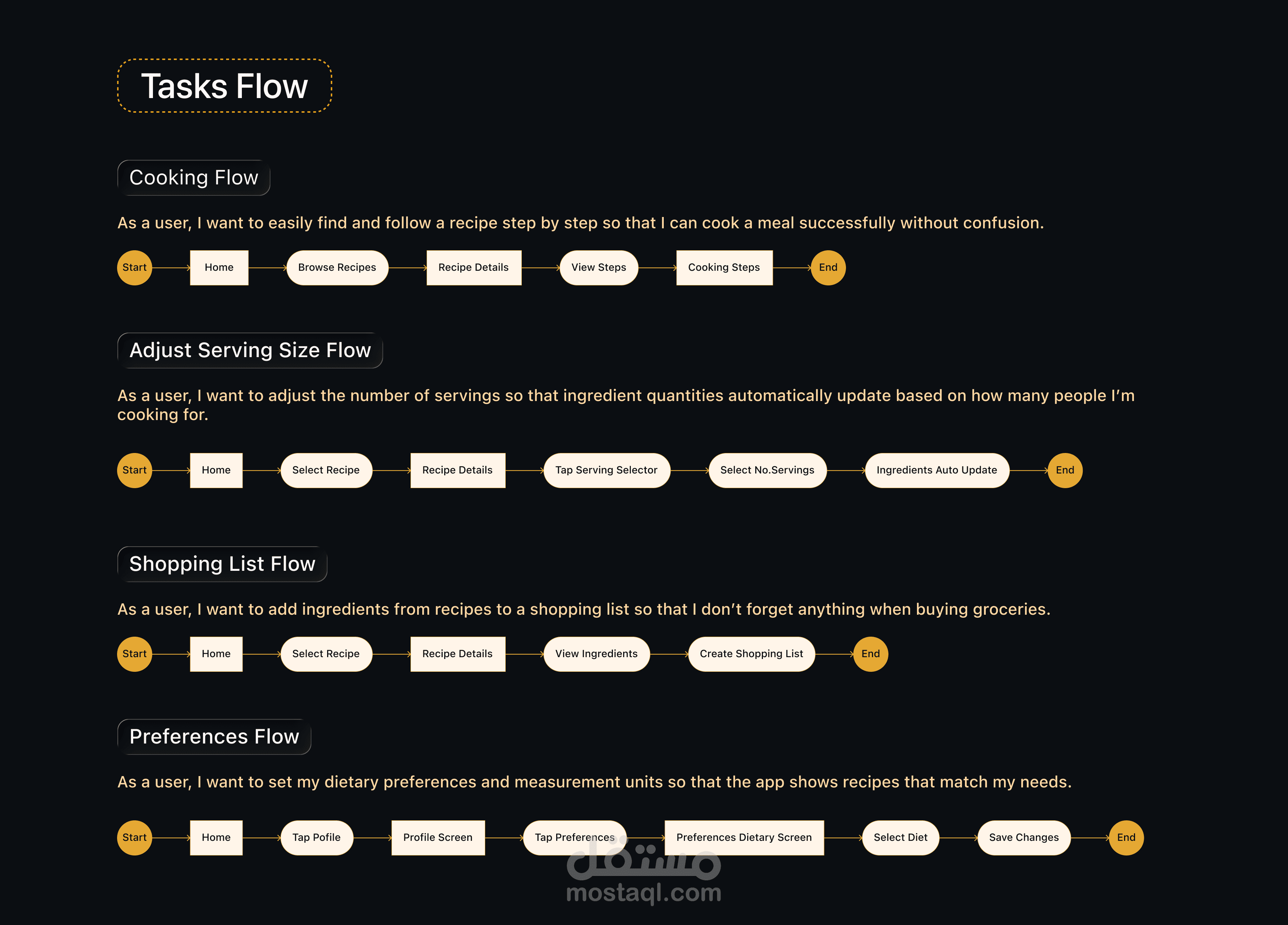
Task: Click the End circle in Cooking Flow
Action: (x=828, y=267)
